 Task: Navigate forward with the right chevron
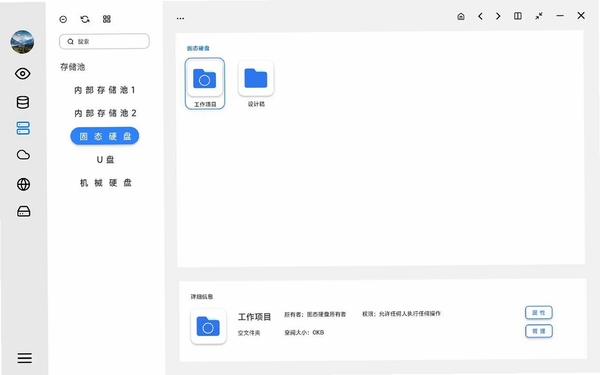tap(498, 16)
